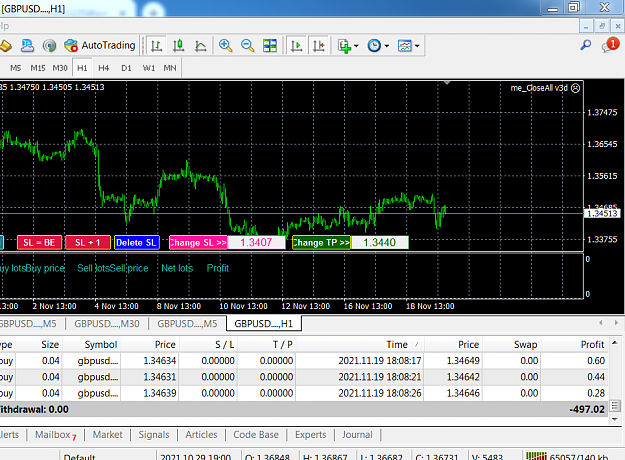This screenshot has width=625, height=460.
Task: Select the H4 timeframe
Action: [x=104, y=68]
